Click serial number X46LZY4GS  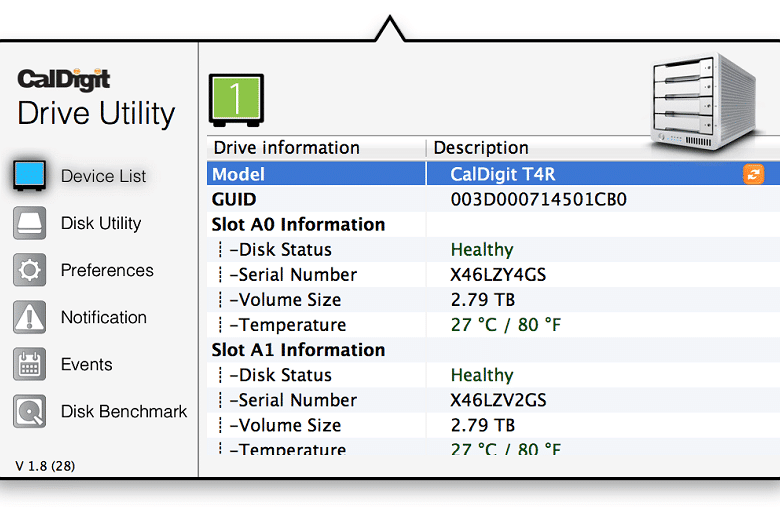(498, 275)
